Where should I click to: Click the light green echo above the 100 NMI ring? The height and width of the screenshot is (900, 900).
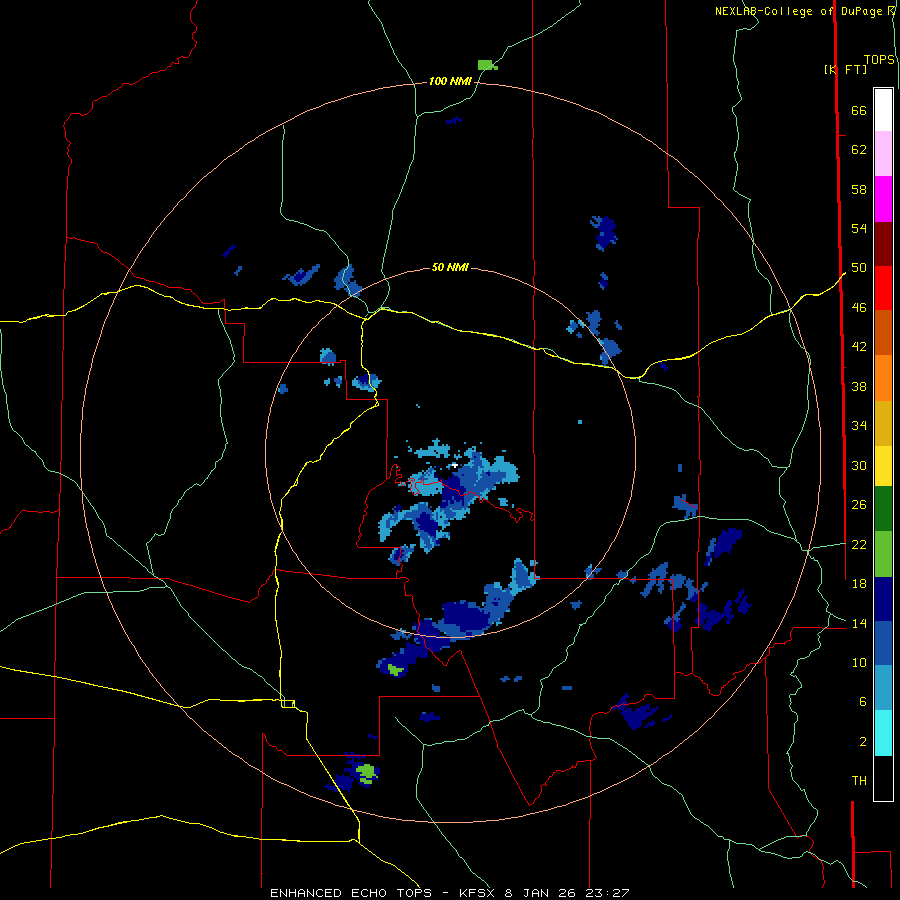487,65
